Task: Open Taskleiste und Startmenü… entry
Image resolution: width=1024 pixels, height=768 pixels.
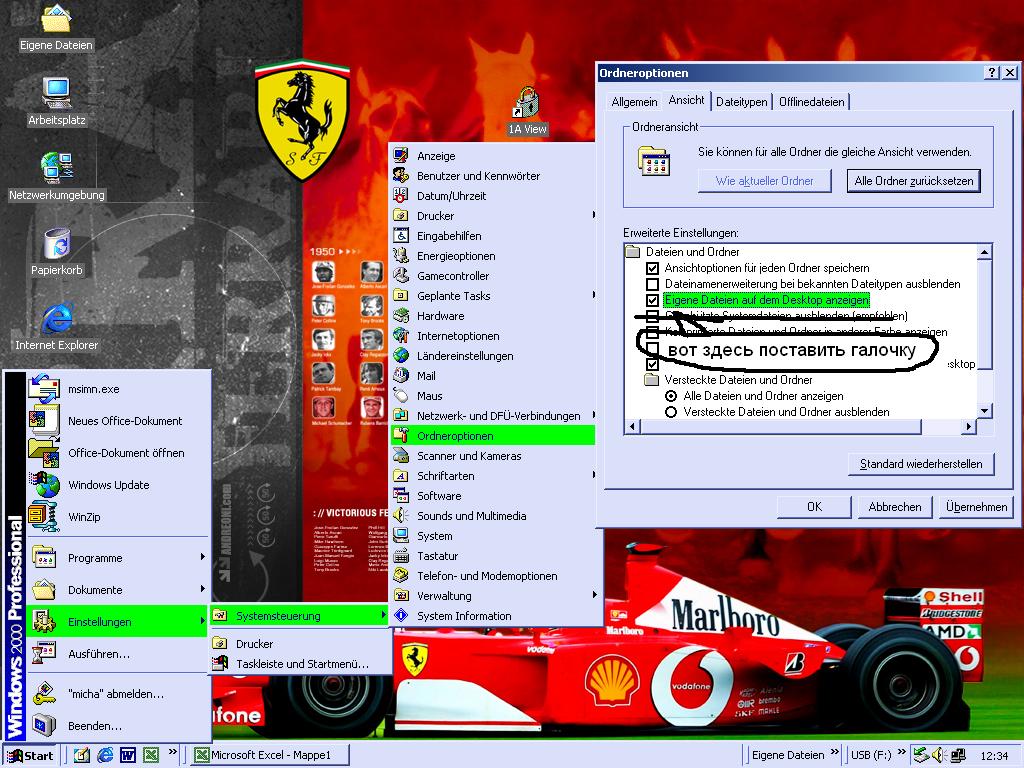Action: click(x=300, y=664)
